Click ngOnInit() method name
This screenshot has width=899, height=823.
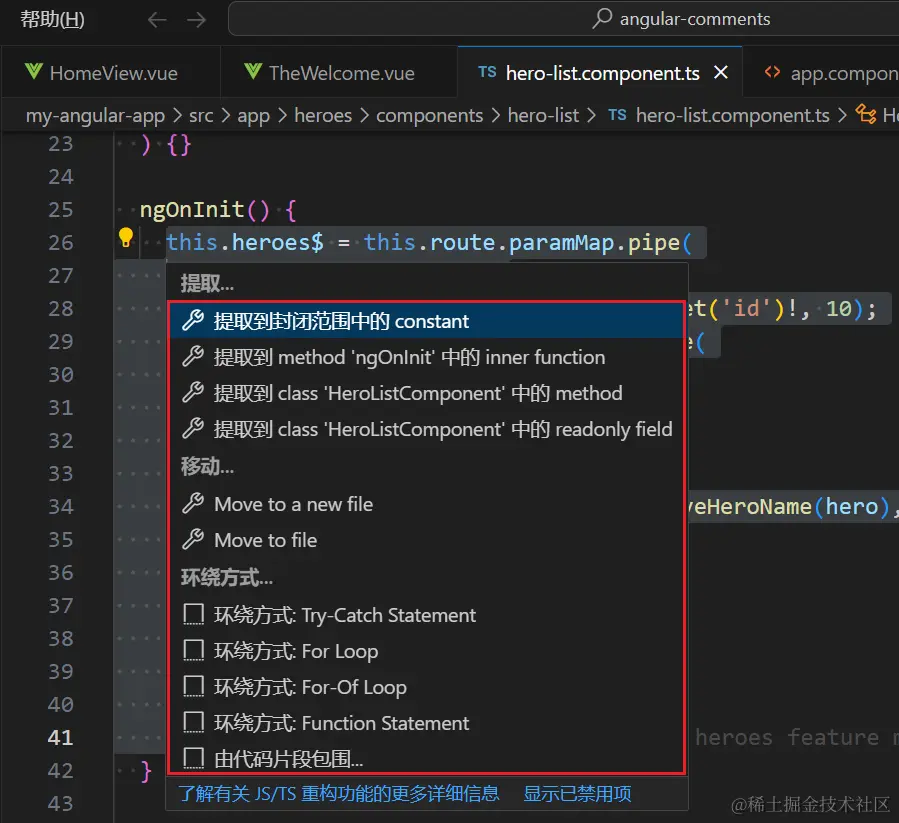click(204, 209)
